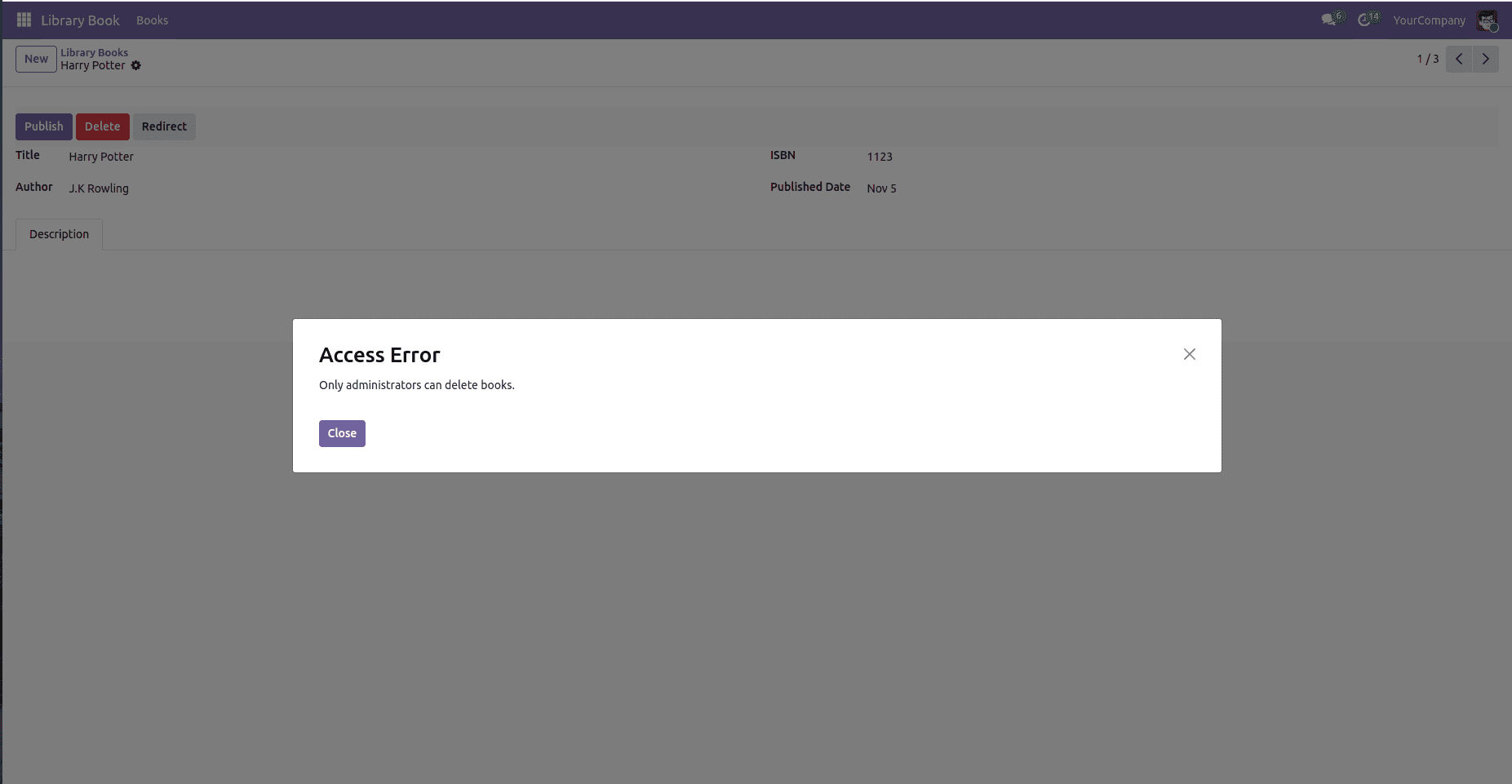Advance to the next book record
This screenshot has width=1512, height=784.
1487,59
